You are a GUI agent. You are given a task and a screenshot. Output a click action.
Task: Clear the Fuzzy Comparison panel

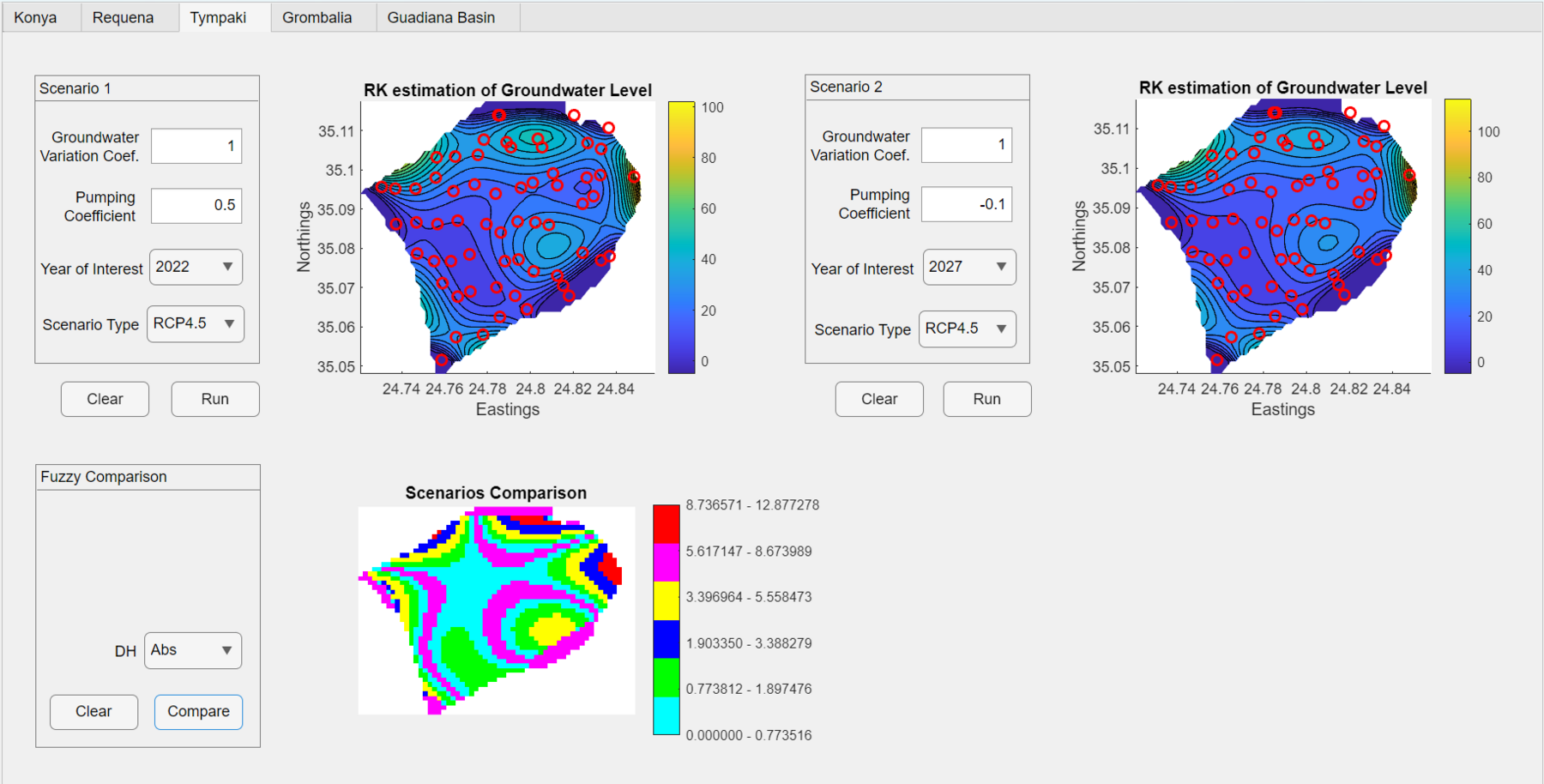pos(93,712)
